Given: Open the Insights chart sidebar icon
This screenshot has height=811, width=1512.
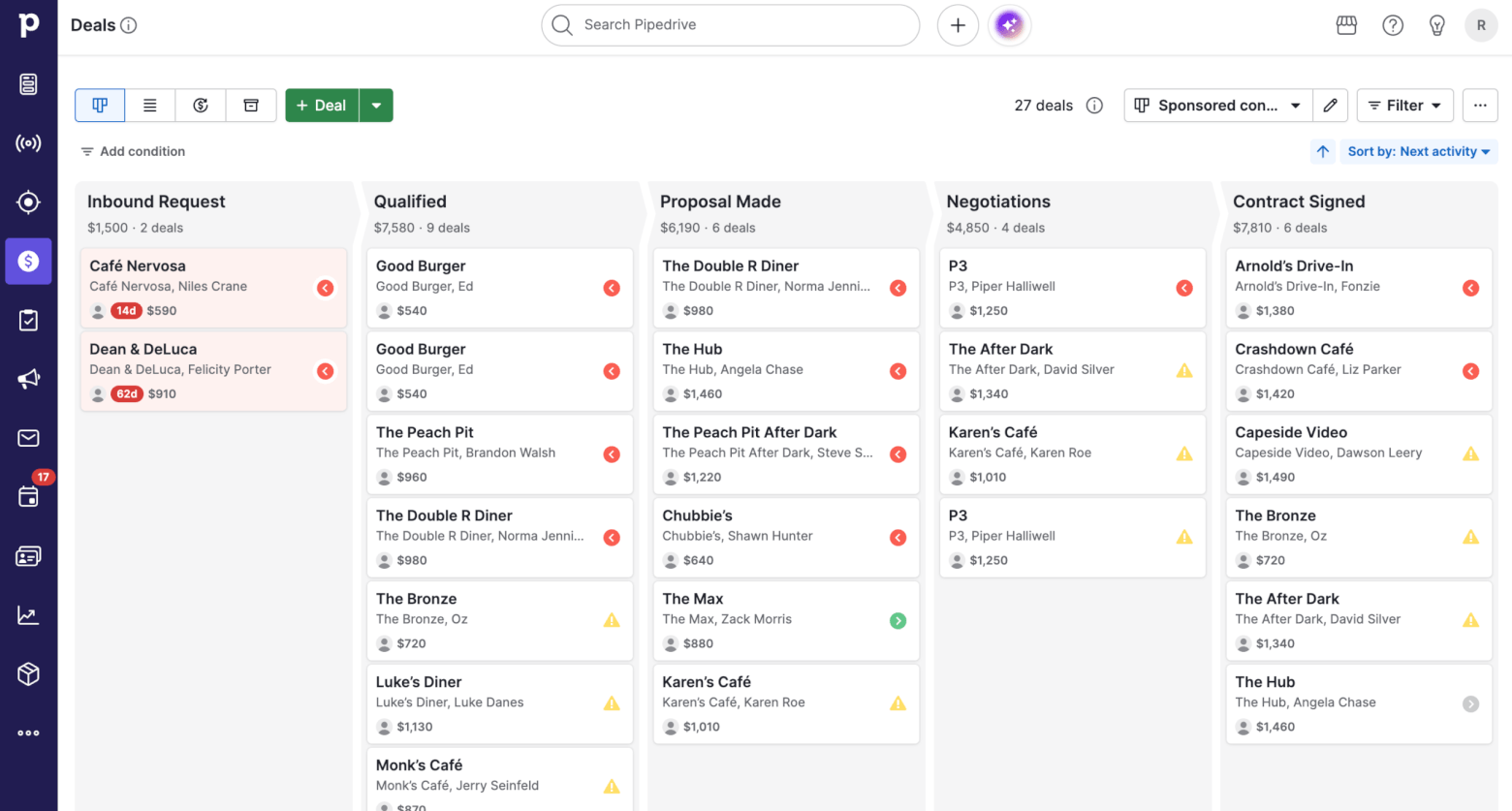Looking at the screenshot, I should point(28,615).
